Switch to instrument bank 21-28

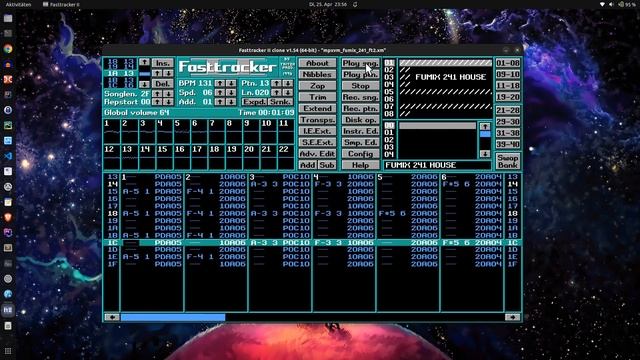(508, 110)
